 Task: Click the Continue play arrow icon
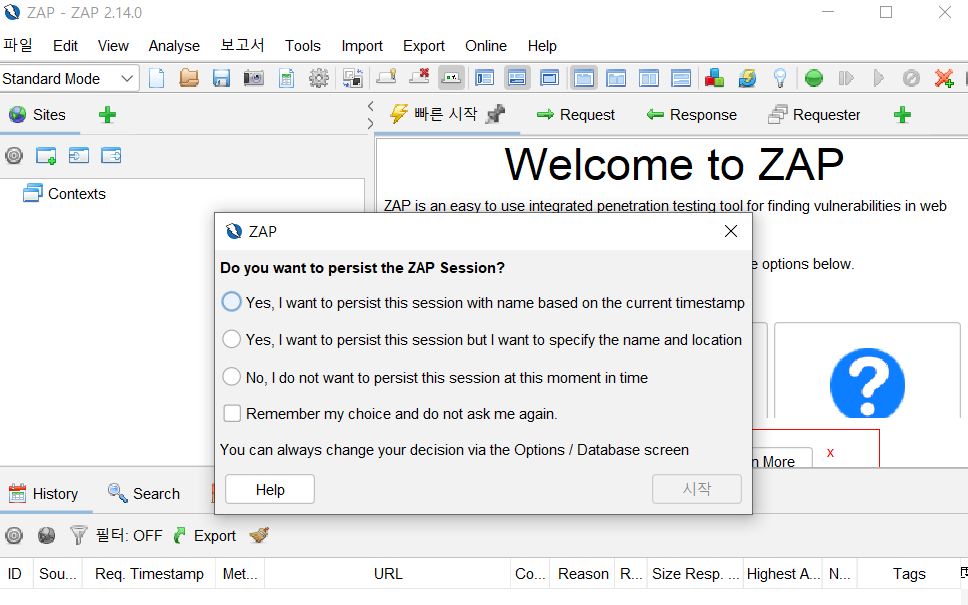pyautogui.click(x=878, y=78)
